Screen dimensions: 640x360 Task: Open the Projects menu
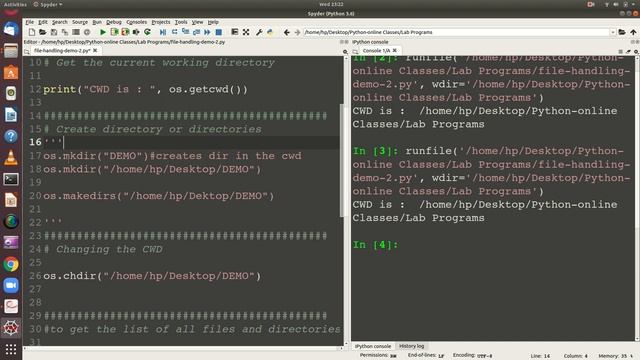click(161, 22)
